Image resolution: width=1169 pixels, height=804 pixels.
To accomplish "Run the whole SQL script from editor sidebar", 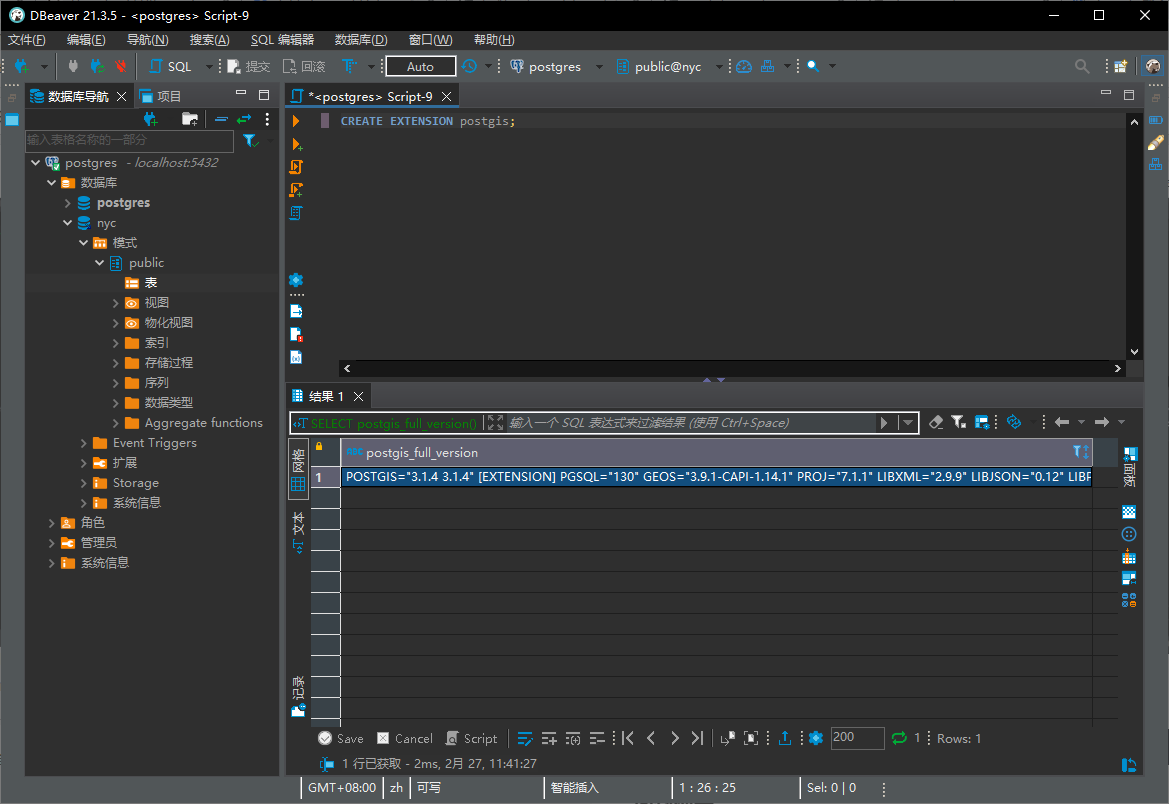I will click(296, 167).
